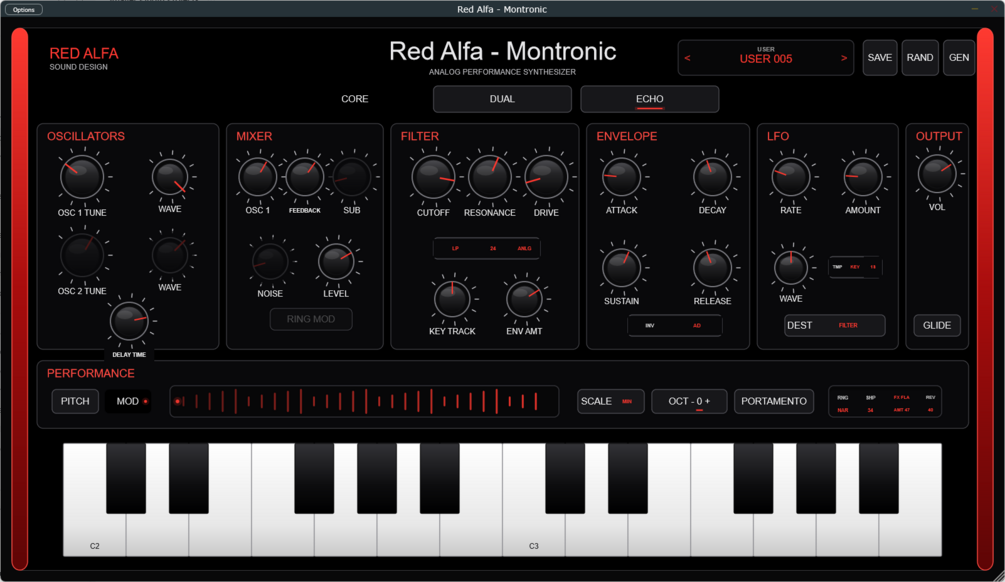Click the OCT - 0 + octave control
Viewport: 1005px width, 582px height.
(689, 401)
